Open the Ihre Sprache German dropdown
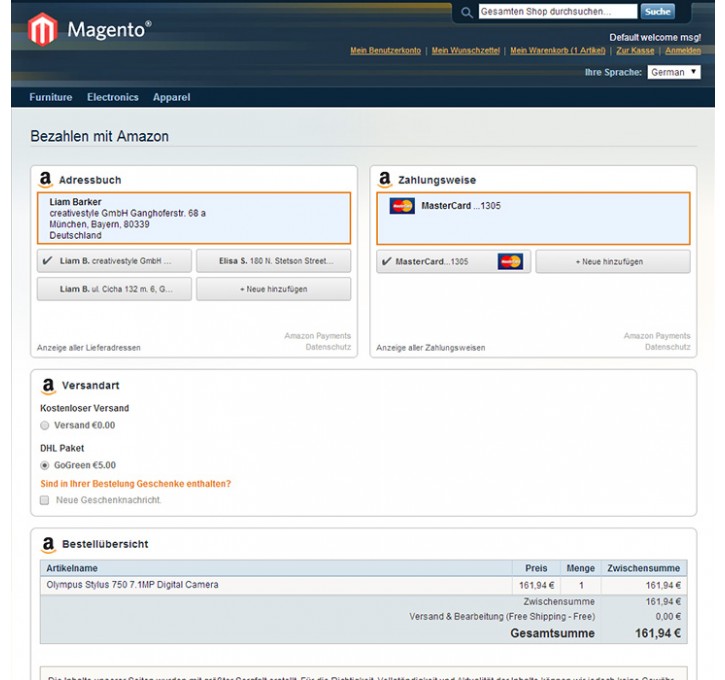 (x=674, y=72)
